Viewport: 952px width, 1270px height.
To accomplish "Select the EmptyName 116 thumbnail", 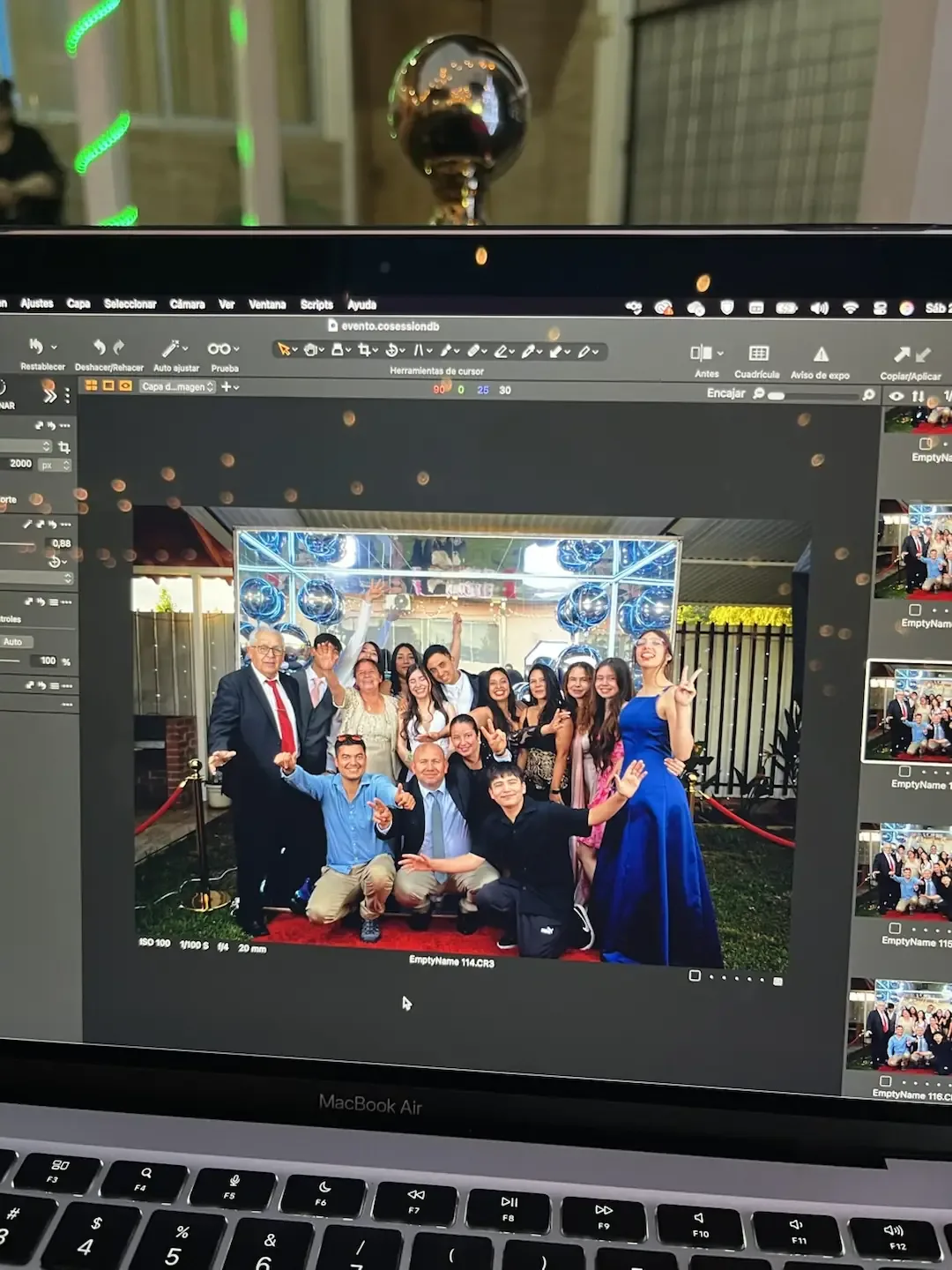I will click(x=900, y=1026).
